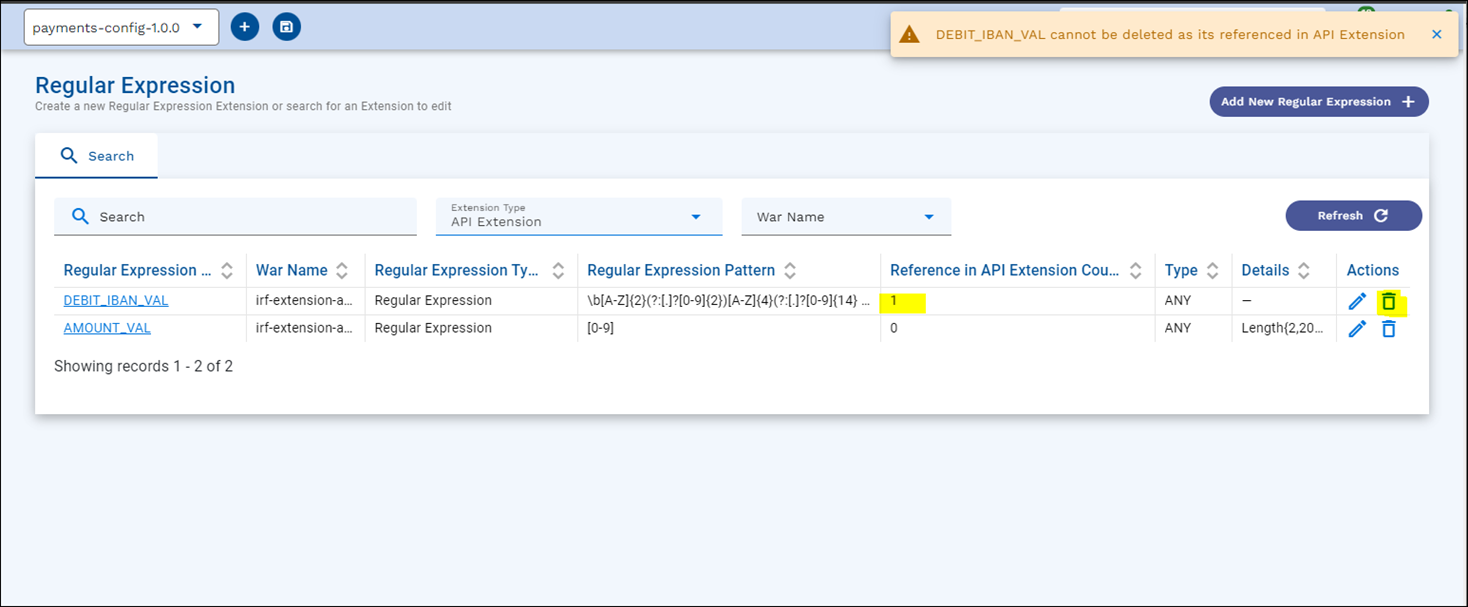
Task: Open the DEBIT_IBAN_VAL link
Action: (116, 301)
